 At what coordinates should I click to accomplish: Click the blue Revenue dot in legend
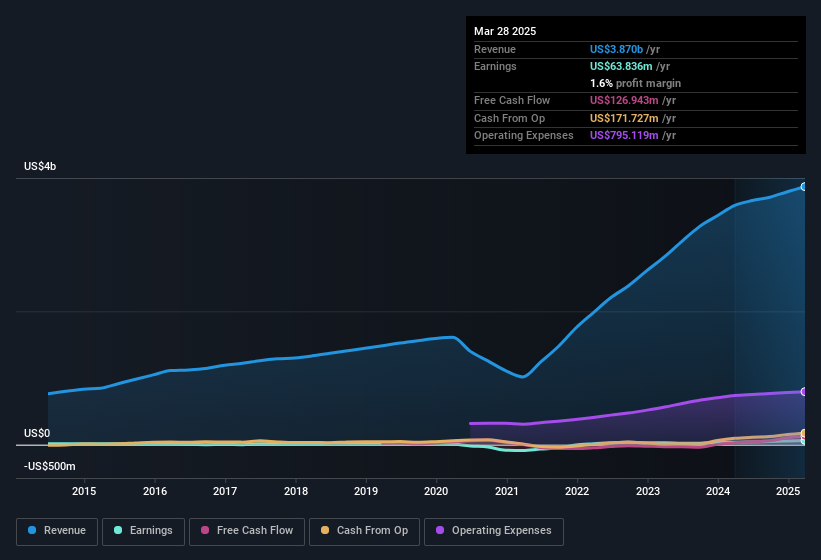(x=32, y=531)
